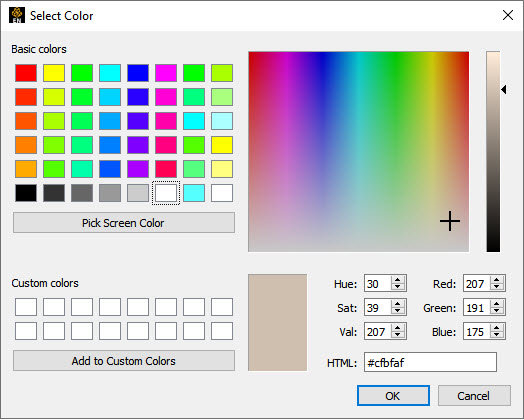Screen dimensions: 524x420
Task: Close the Select Color dialog
Action: (x=508, y=15)
